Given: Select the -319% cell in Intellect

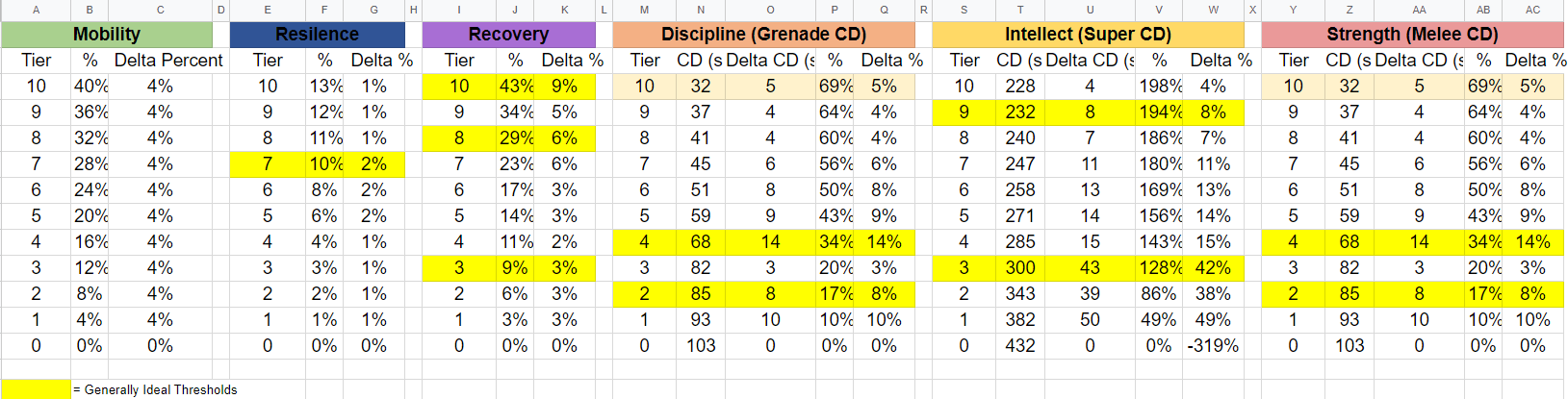Looking at the screenshot, I should click(1213, 346).
